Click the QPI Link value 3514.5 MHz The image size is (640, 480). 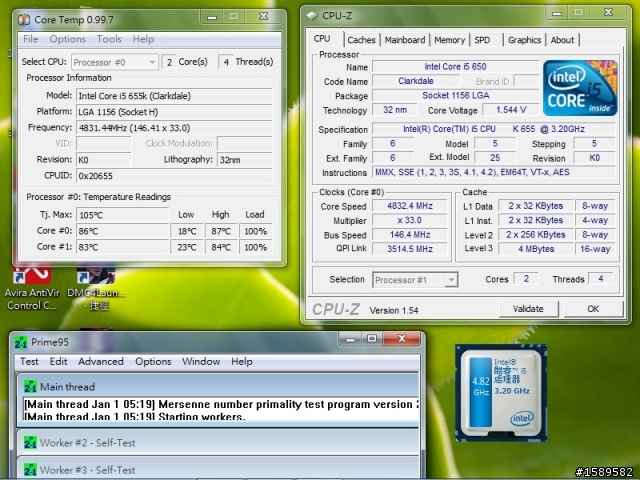410,249
